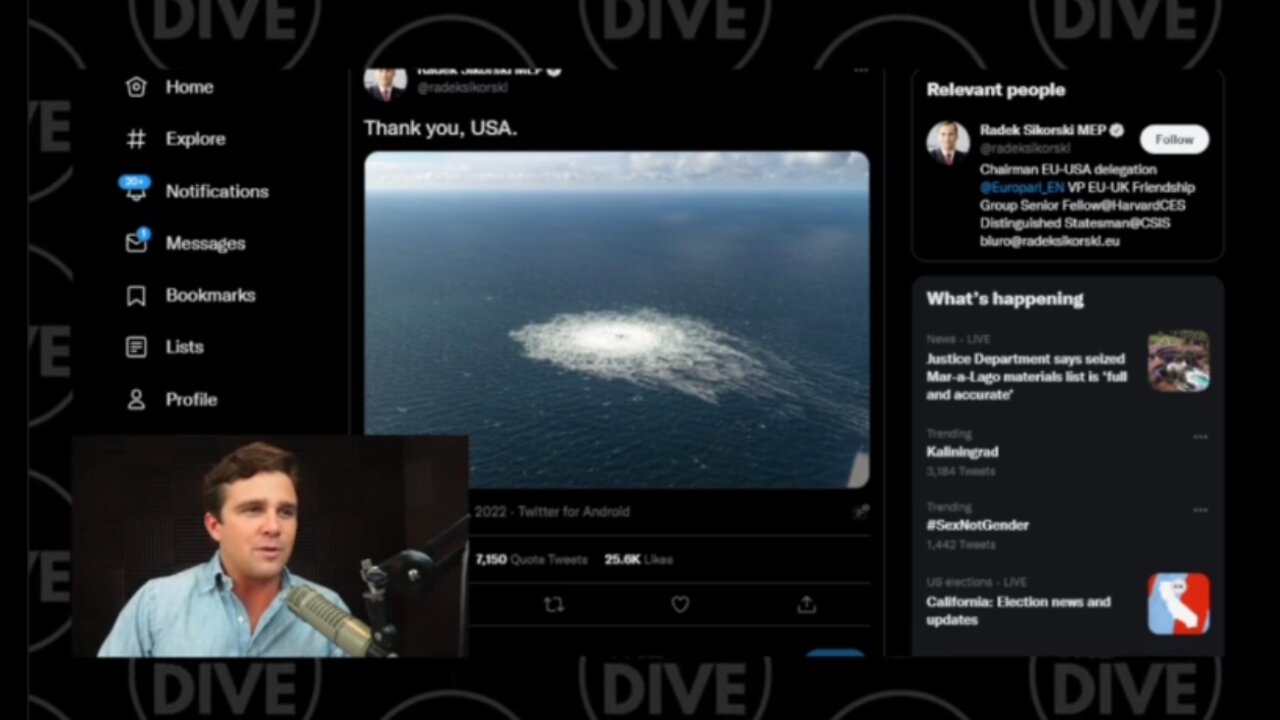1280x720 pixels.
Task: Click the Lists document icon
Action: pos(136,347)
